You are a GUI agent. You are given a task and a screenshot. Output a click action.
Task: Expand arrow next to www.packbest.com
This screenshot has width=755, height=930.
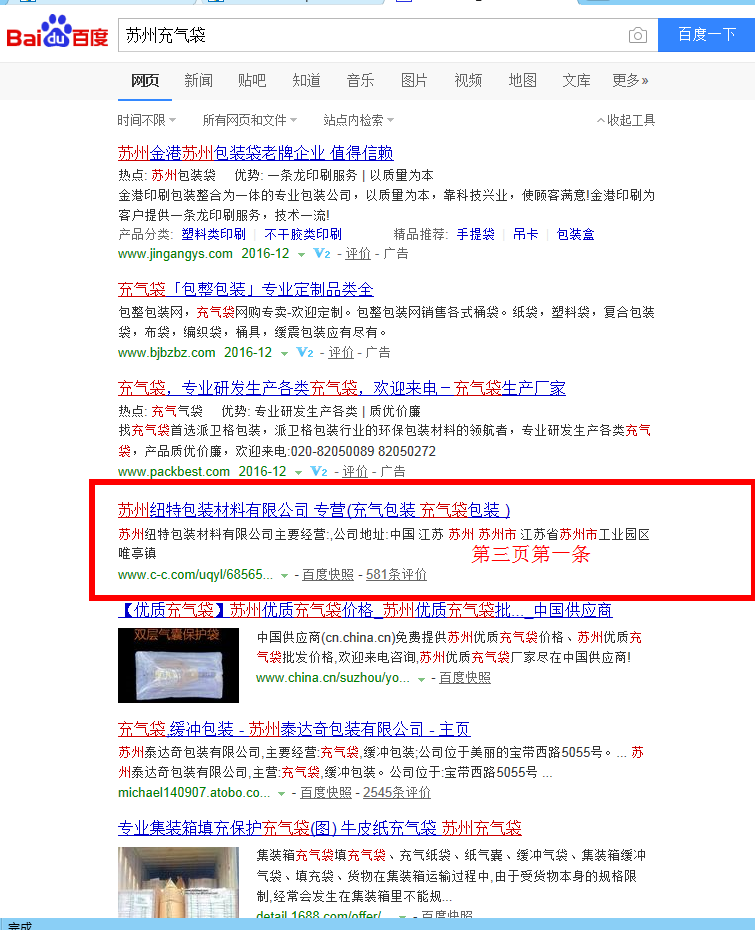coord(298,473)
